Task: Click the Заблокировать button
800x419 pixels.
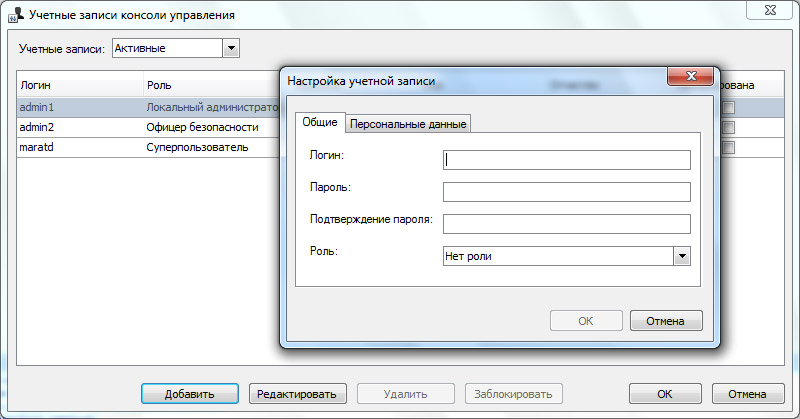Action: tap(513, 394)
